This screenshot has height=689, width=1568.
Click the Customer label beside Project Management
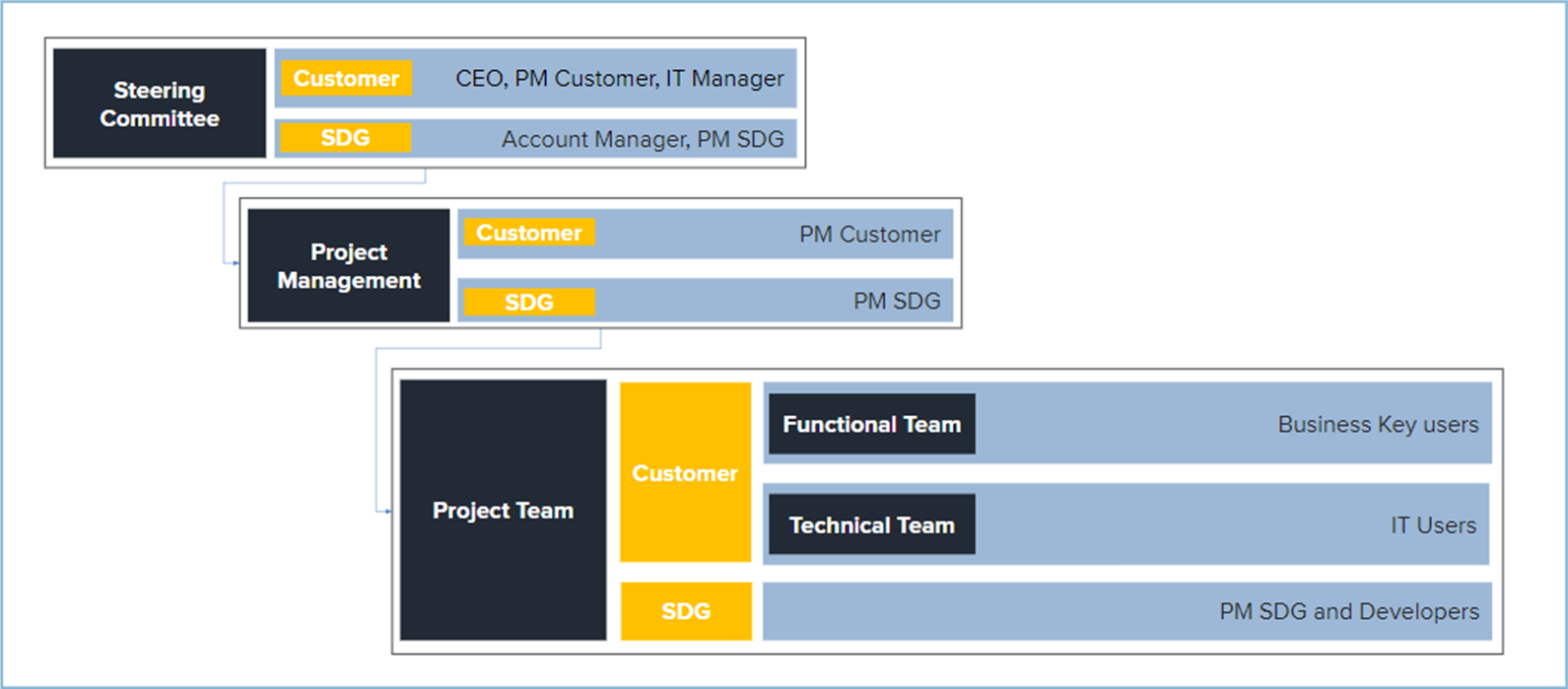coord(529,233)
